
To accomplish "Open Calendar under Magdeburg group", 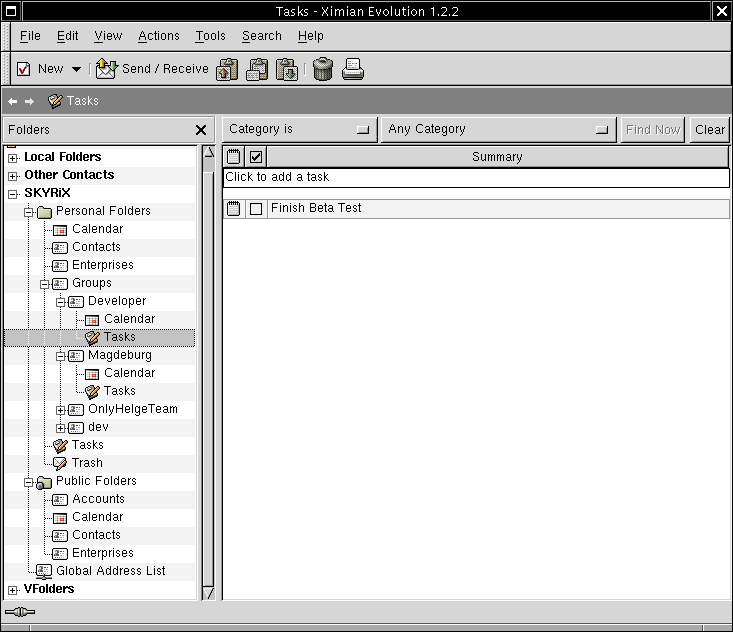I will pyautogui.click(x=129, y=373).
